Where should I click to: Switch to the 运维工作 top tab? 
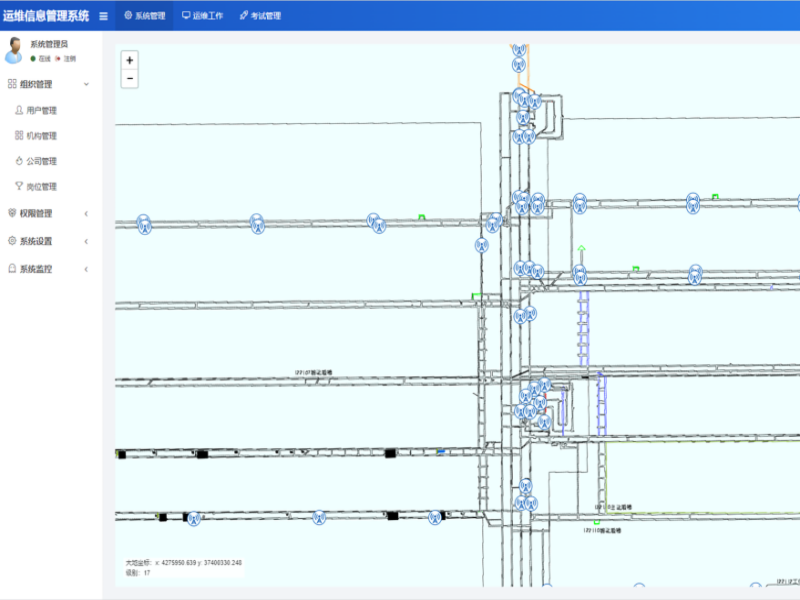pyautogui.click(x=203, y=16)
